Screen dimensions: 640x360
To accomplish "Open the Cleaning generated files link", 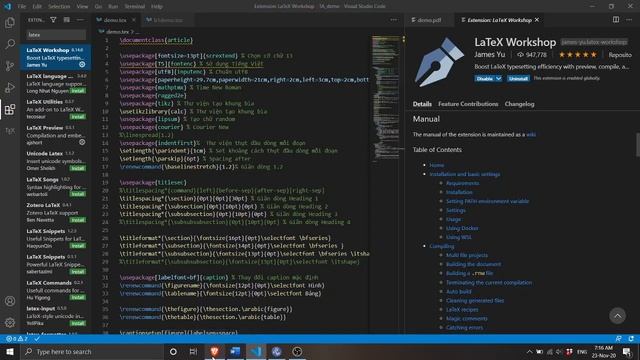I will coord(475,300).
